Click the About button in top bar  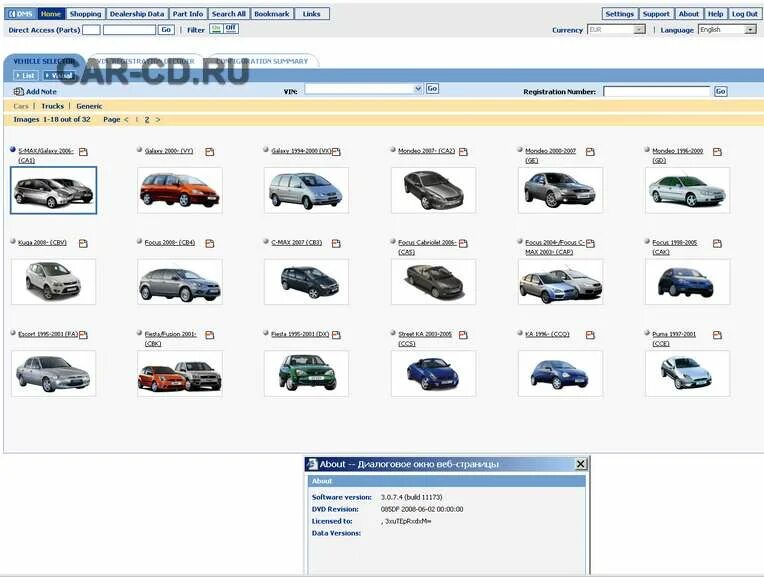click(689, 14)
